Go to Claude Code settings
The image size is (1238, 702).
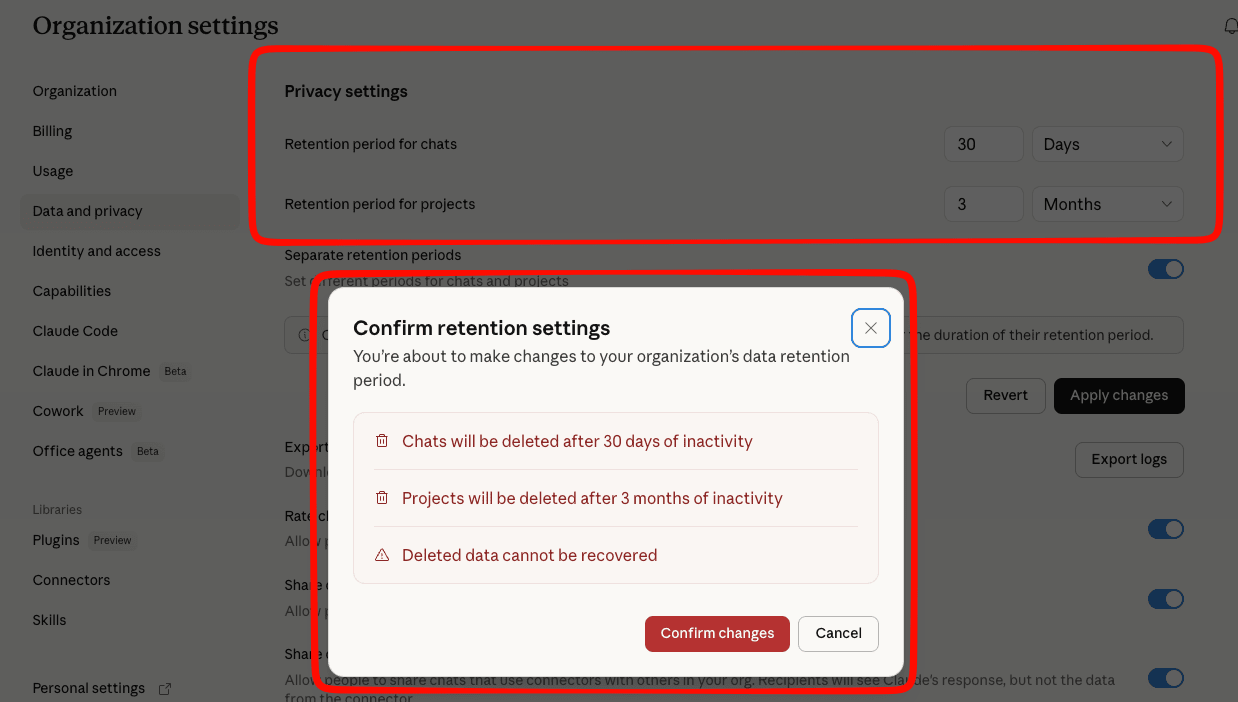coord(75,331)
